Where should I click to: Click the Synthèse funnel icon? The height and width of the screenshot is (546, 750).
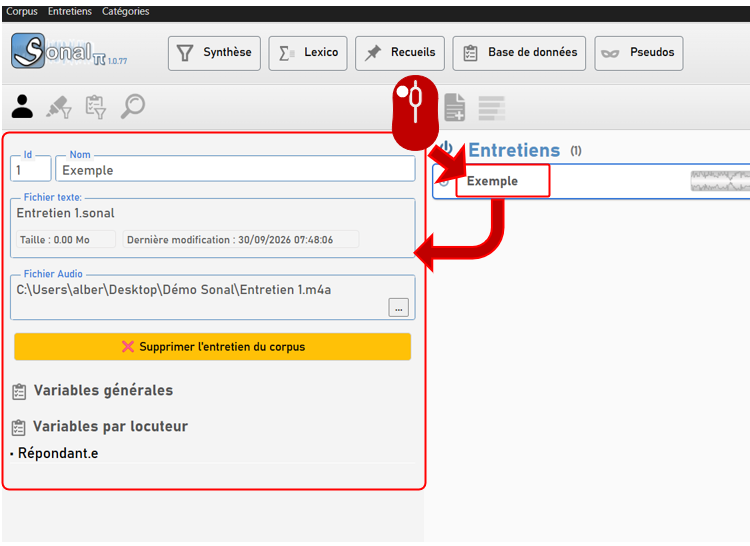[x=185, y=53]
